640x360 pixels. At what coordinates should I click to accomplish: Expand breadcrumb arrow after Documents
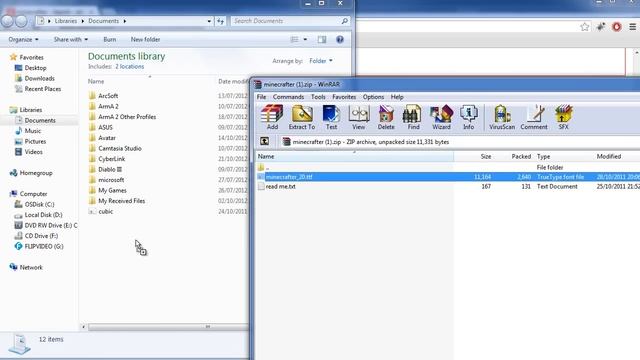pos(124,21)
